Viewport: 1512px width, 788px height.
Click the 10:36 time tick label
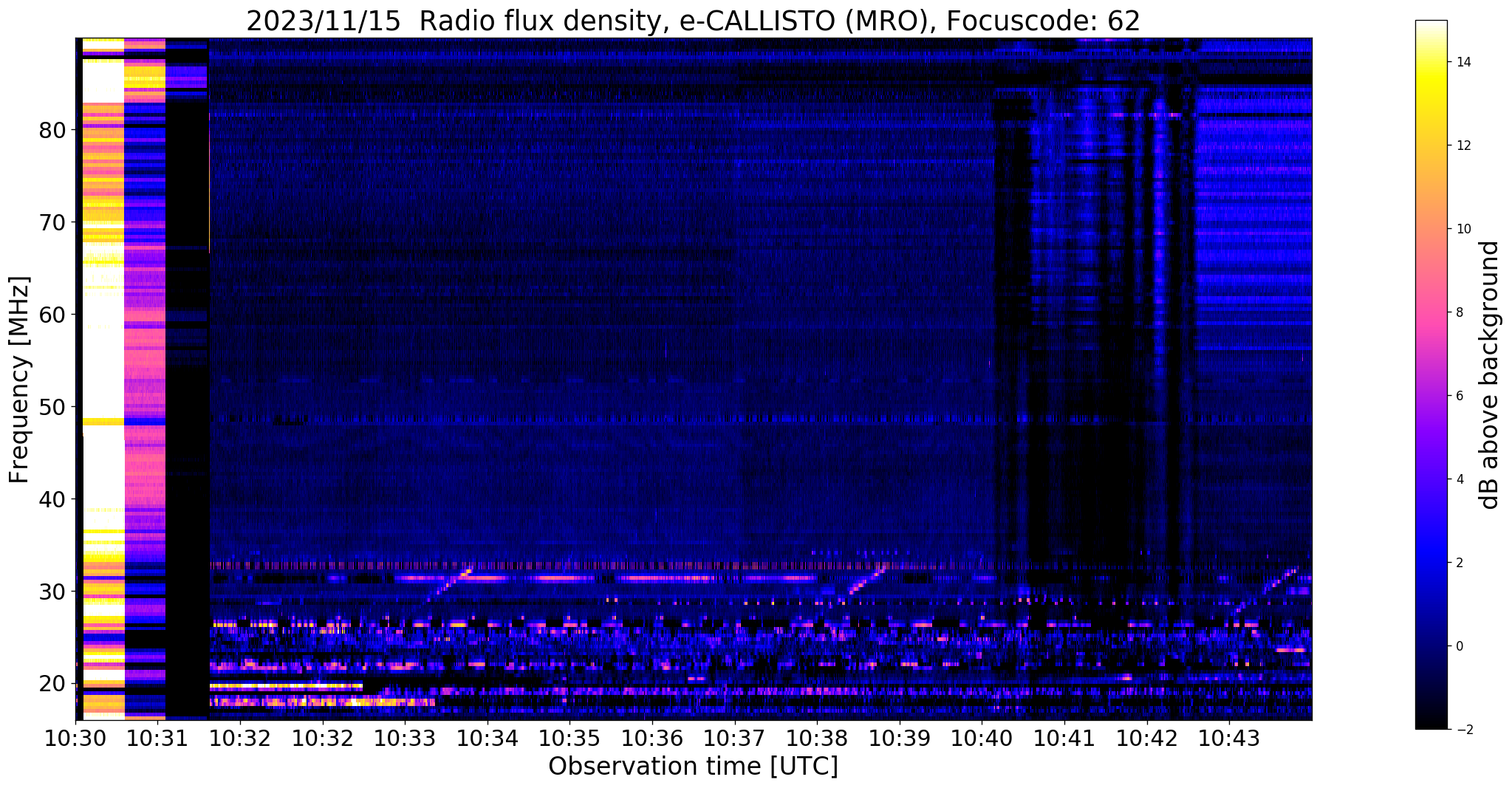652,739
